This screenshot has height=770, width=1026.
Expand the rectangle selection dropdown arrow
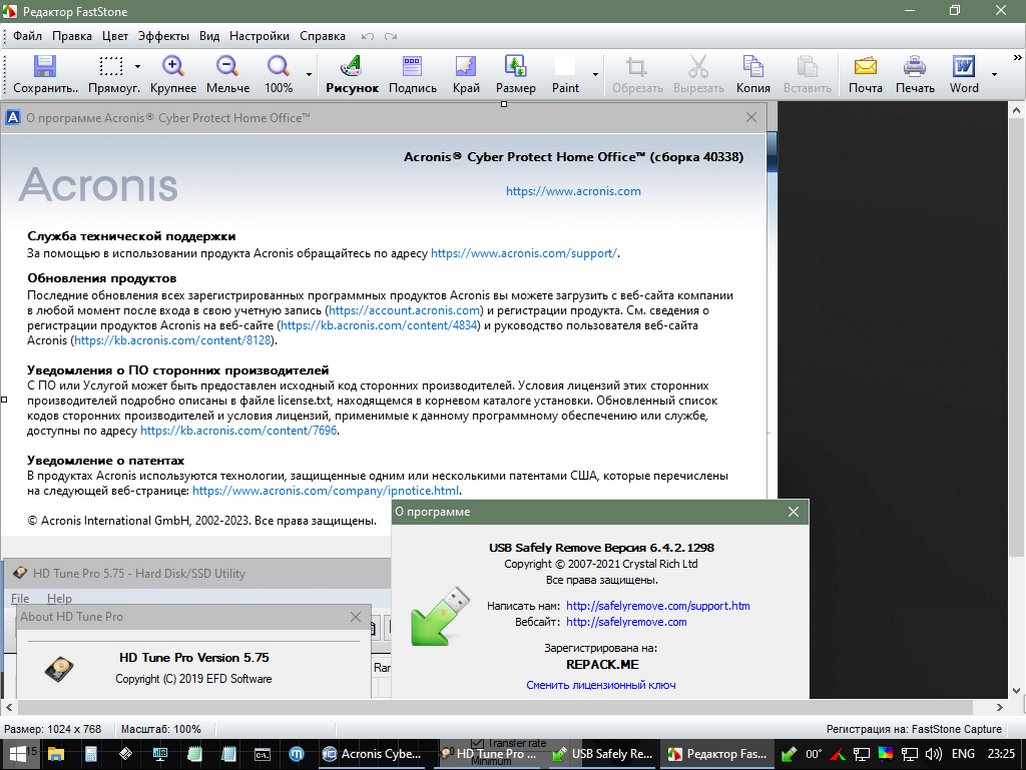click(x=137, y=67)
